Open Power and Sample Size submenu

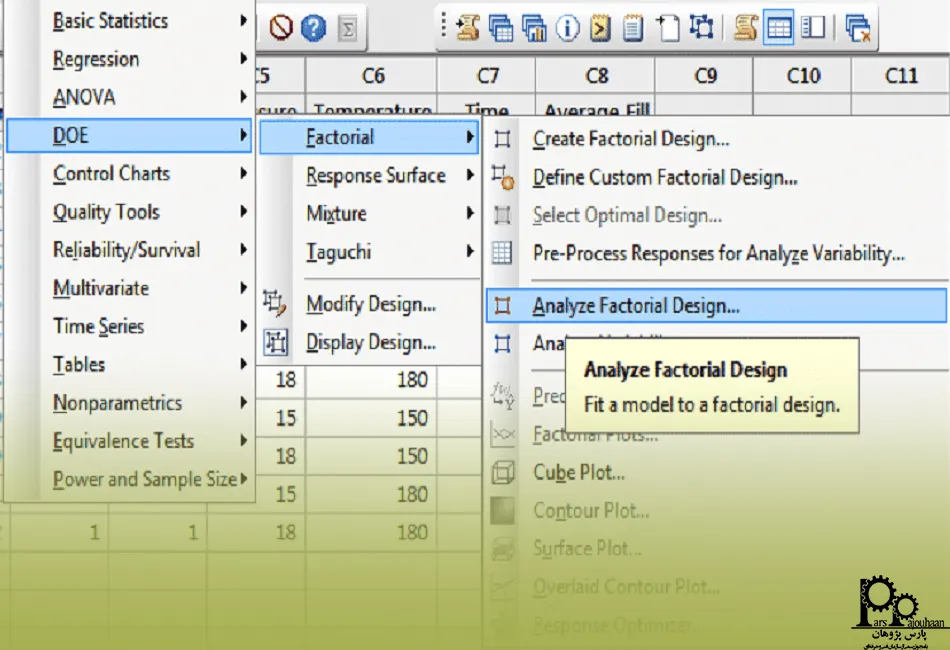point(130,479)
